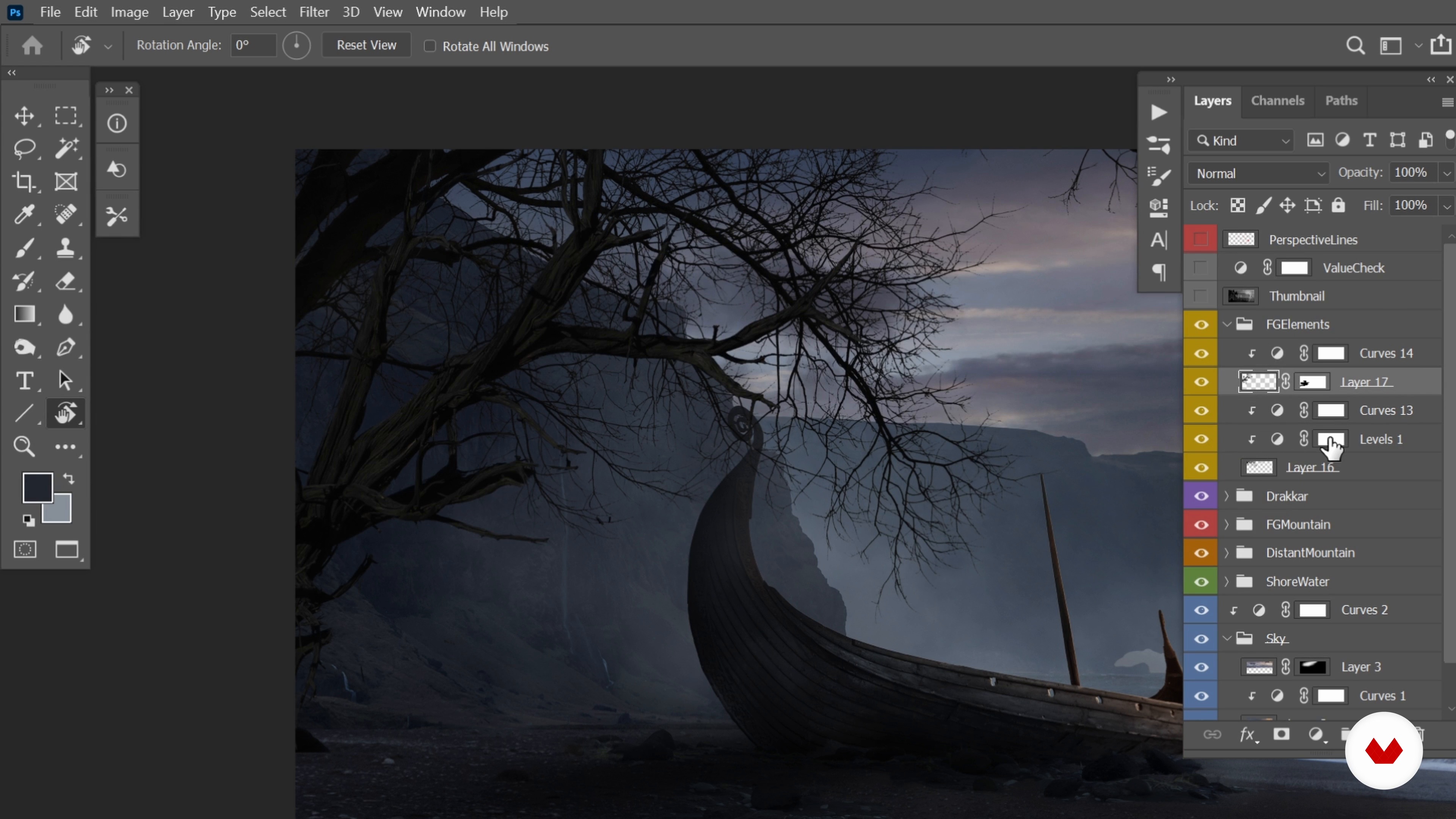
Task: Show the PerspectiveLines layer
Action: [1200, 239]
